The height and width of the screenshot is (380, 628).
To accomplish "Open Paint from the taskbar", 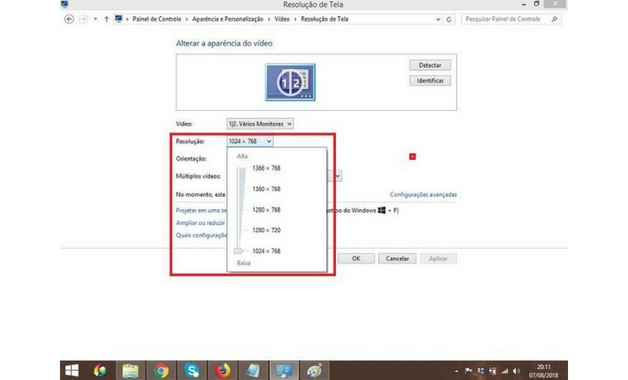I will click(314, 370).
